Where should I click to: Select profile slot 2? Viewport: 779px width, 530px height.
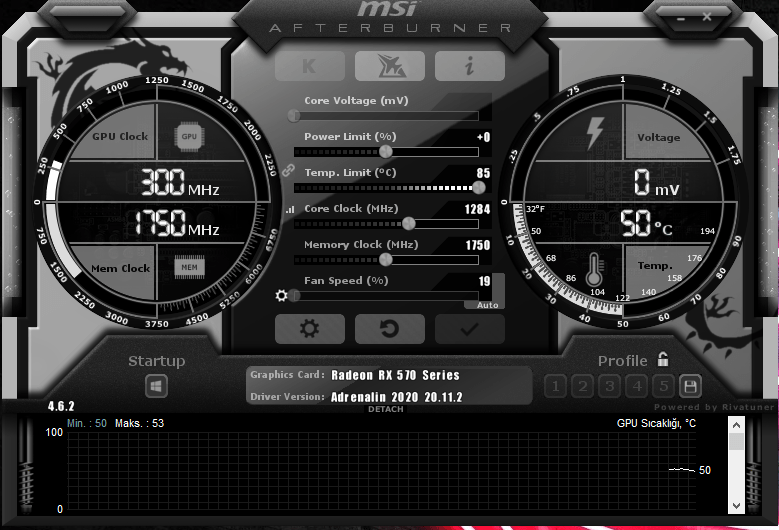tap(583, 386)
